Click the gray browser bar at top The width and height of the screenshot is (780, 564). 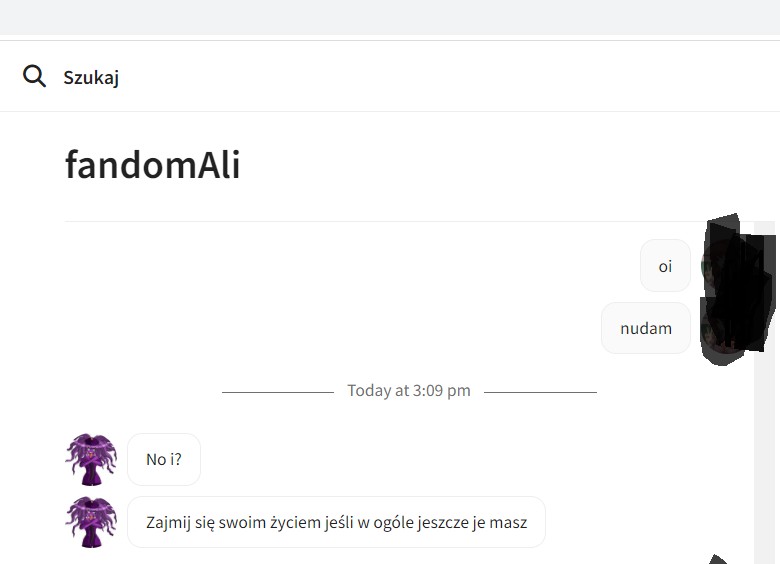390,17
